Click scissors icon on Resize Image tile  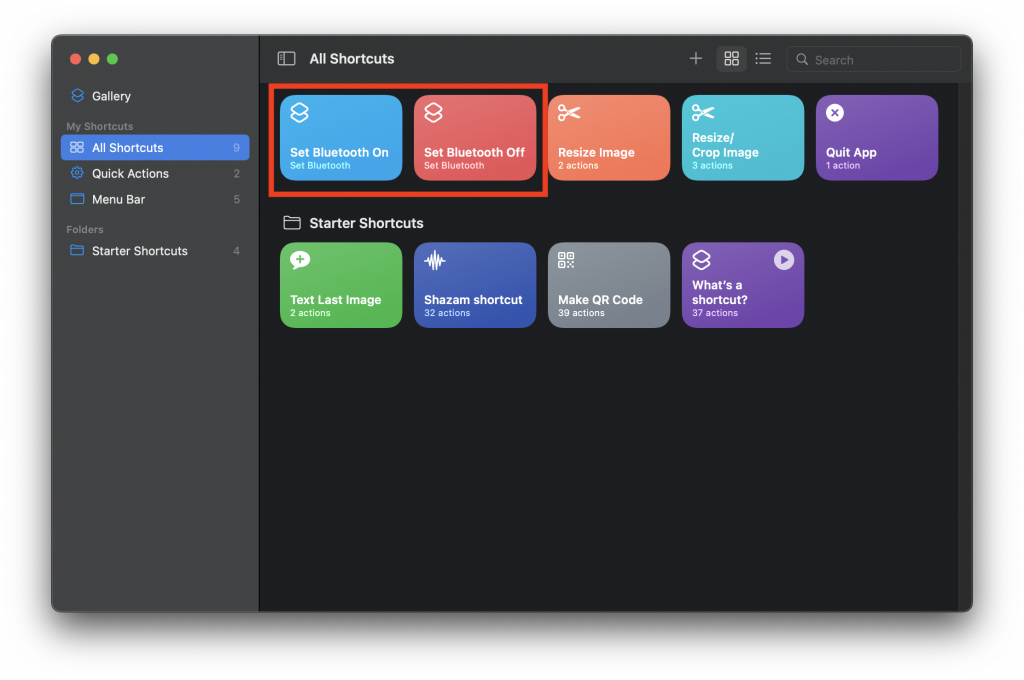click(x=569, y=113)
